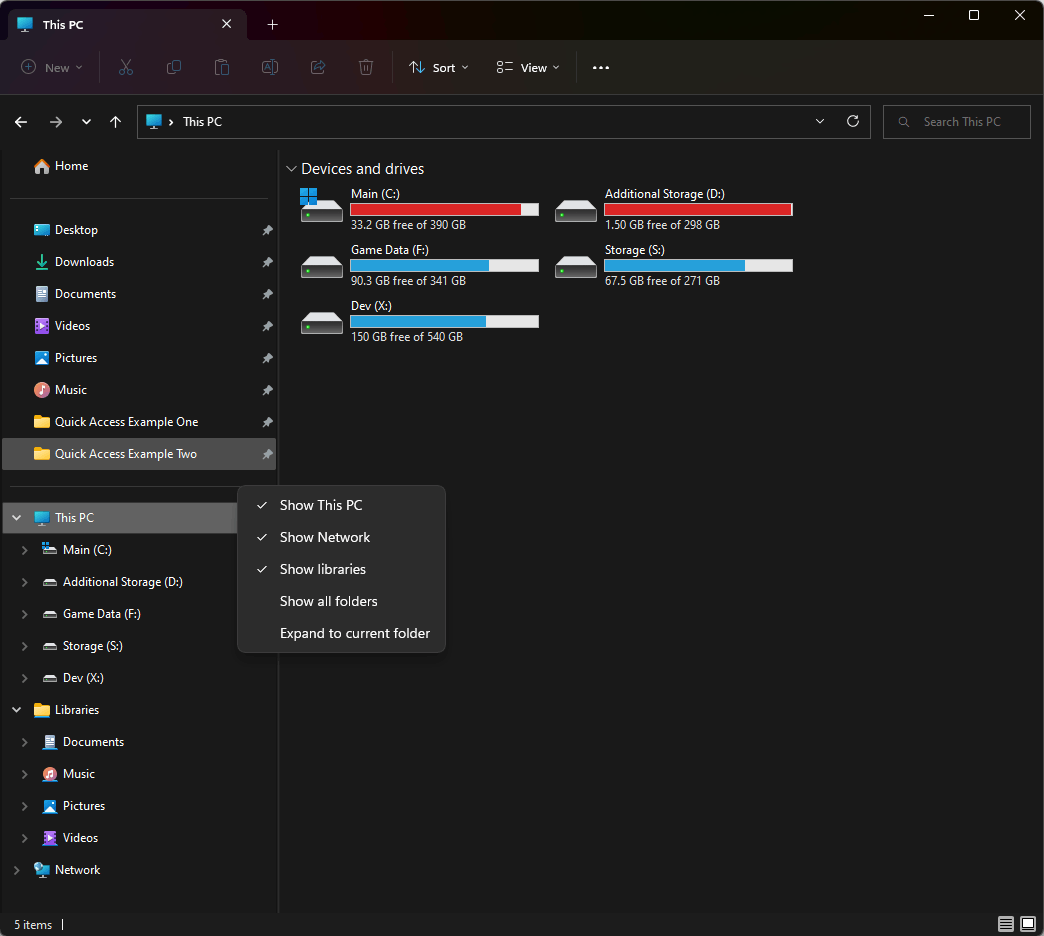This screenshot has height=936, width=1044.
Task: Open Storage (S:) drive tile
Action: [x=673, y=265]
